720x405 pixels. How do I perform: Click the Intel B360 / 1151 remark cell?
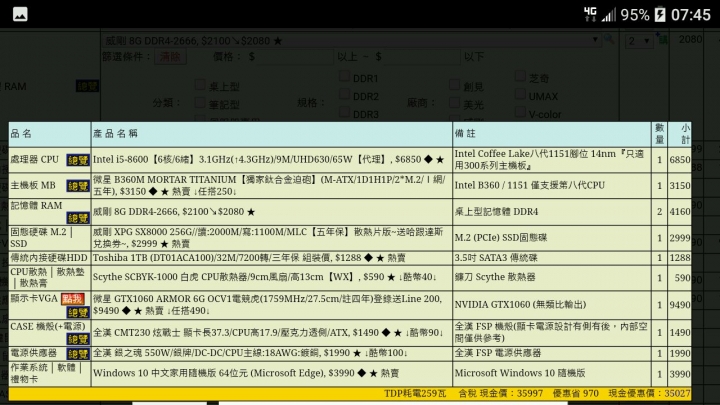click(551, 186)
